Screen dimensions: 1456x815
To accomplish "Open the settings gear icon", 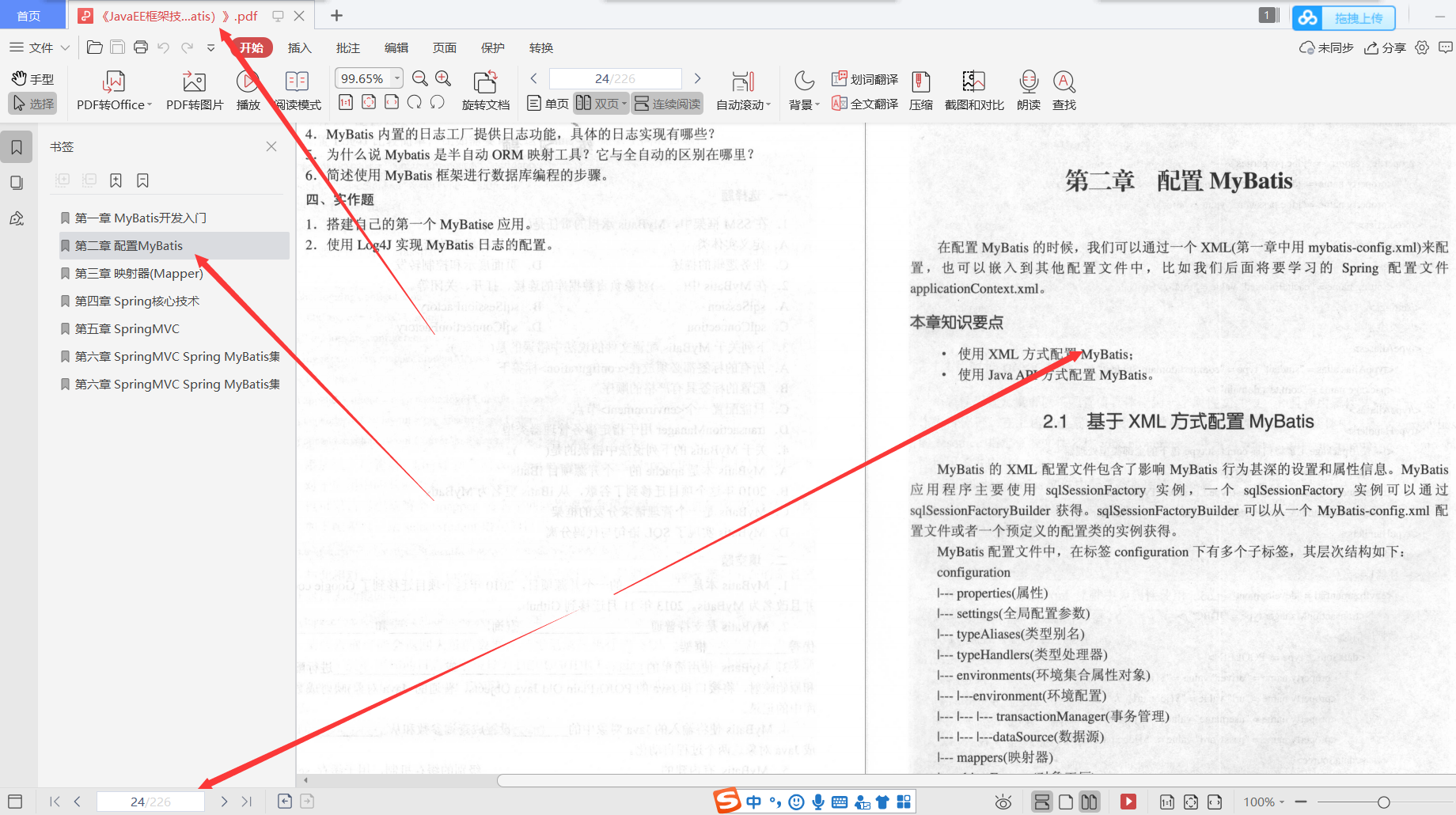I will 1422,47.
